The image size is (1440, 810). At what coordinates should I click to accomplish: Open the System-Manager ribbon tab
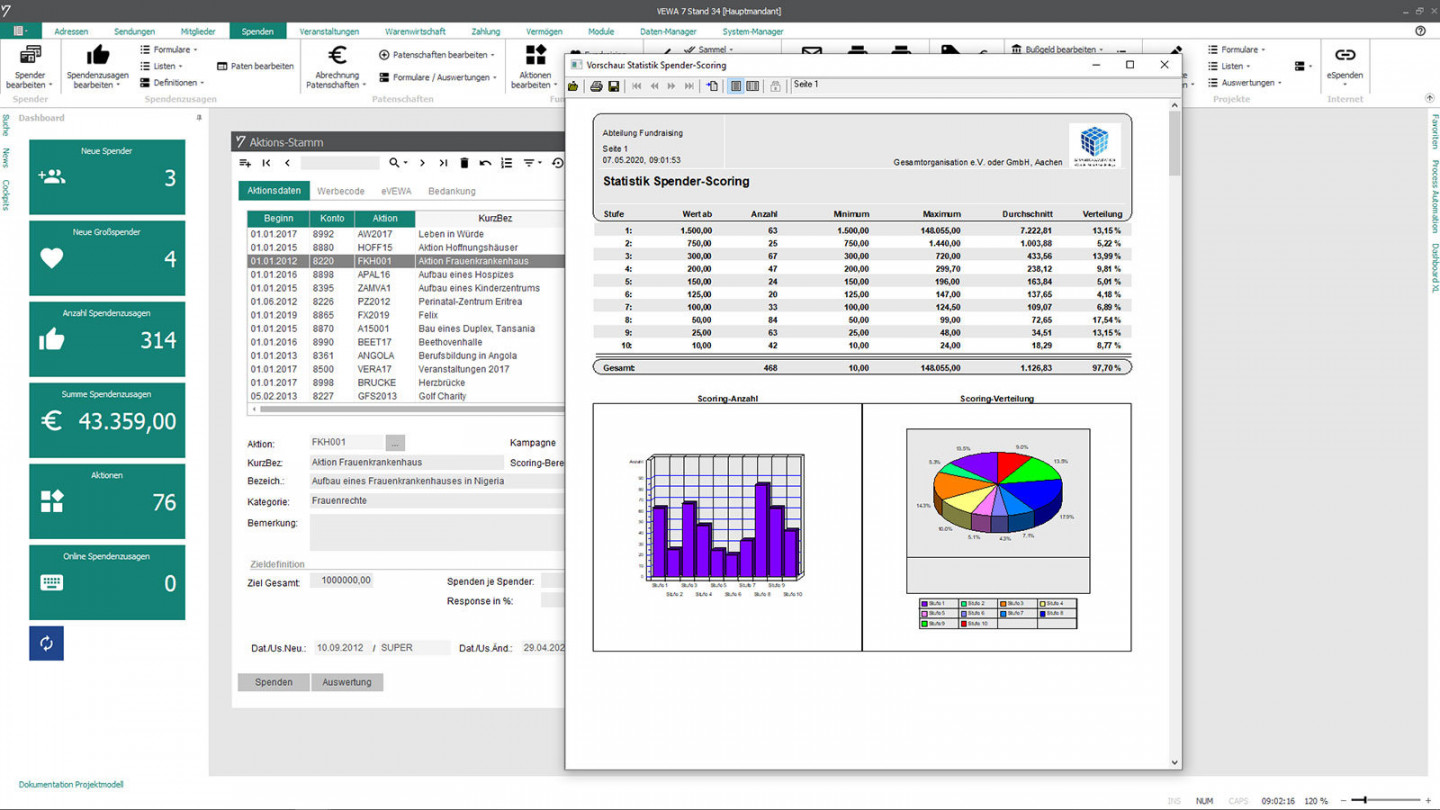click(x=753, y=31)
